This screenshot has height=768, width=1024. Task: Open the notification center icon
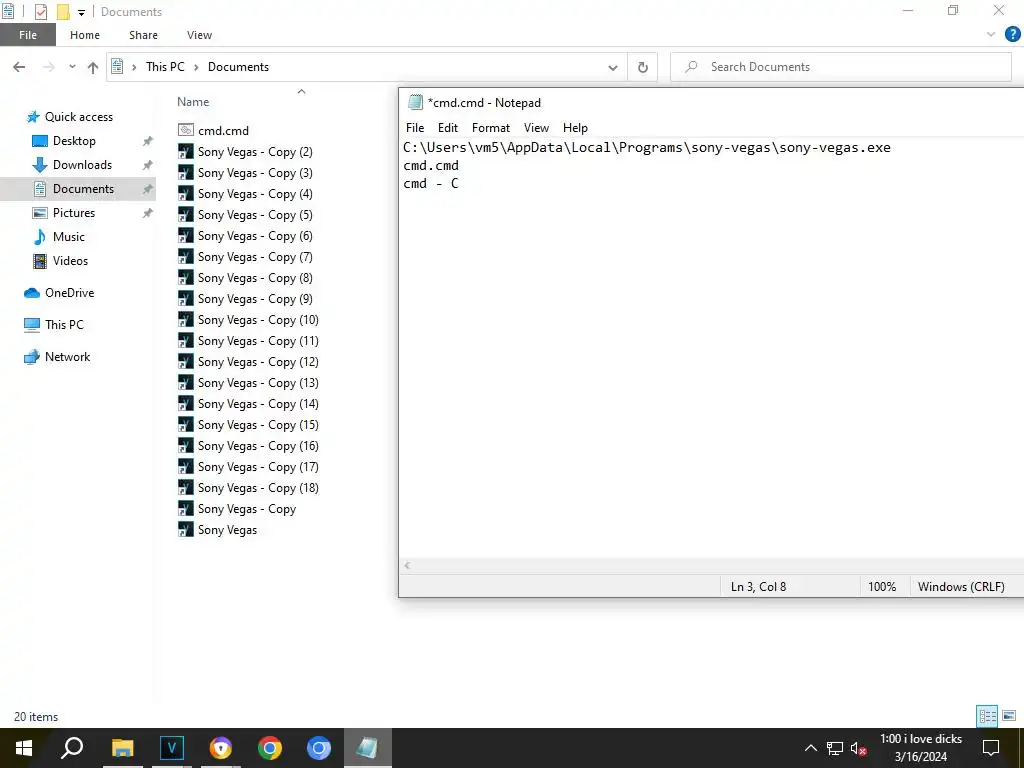point(991,748)
